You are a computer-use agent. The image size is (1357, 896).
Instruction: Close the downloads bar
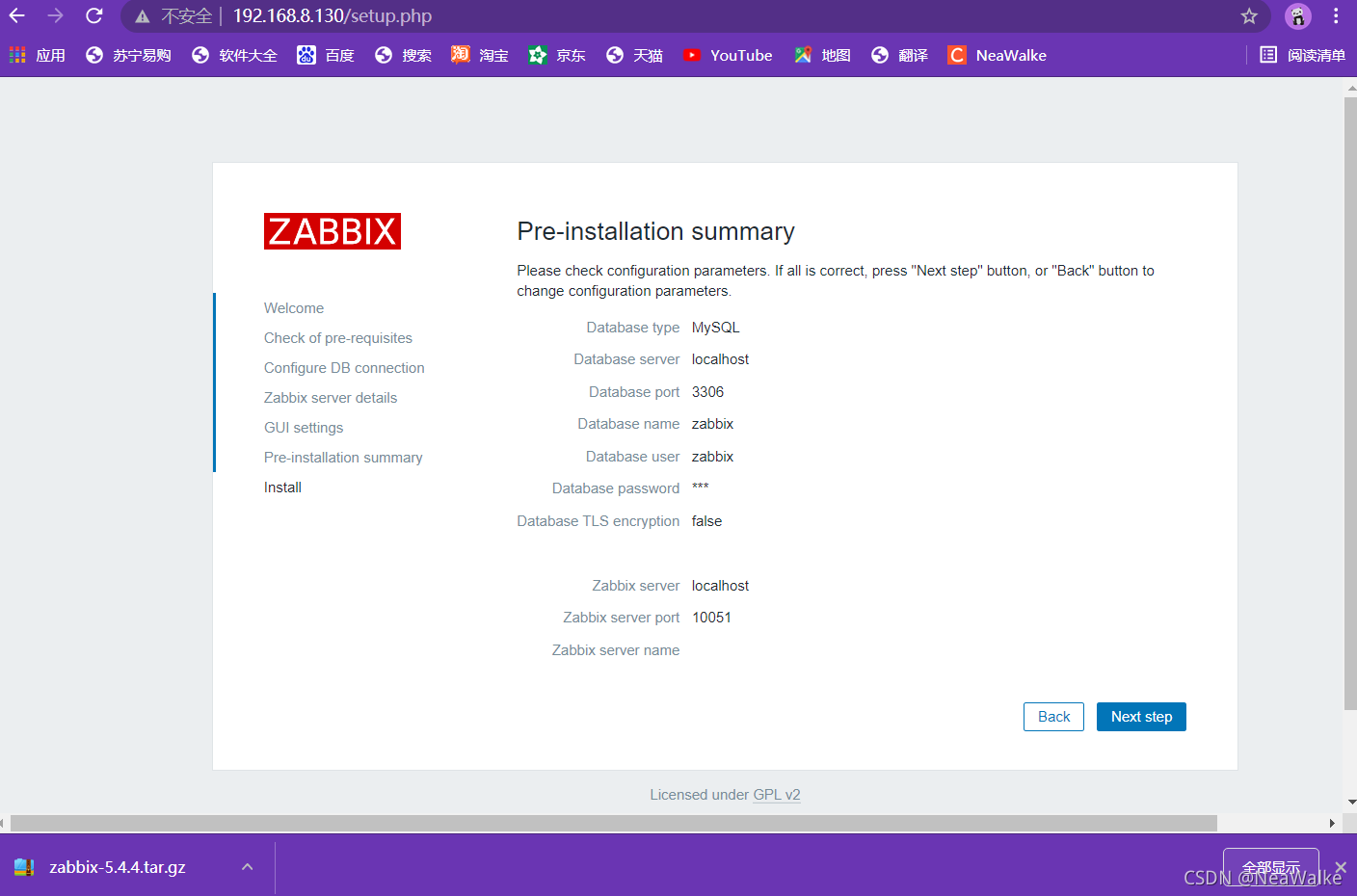[1341, 867]
